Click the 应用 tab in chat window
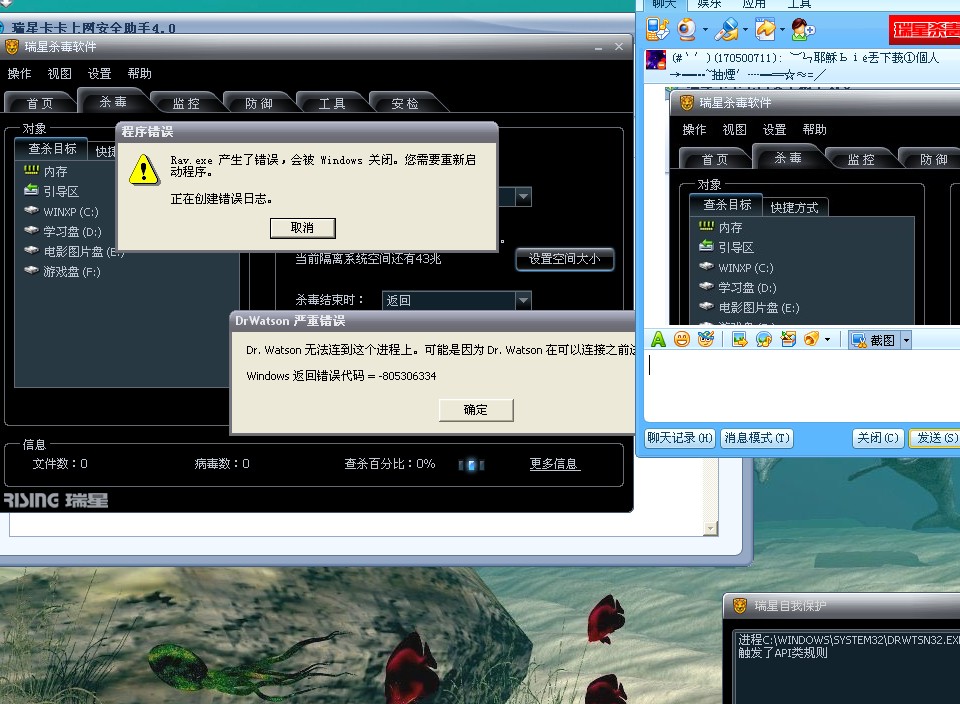The height and width of the screenshot is (704, 960). (x=754, y=4)
